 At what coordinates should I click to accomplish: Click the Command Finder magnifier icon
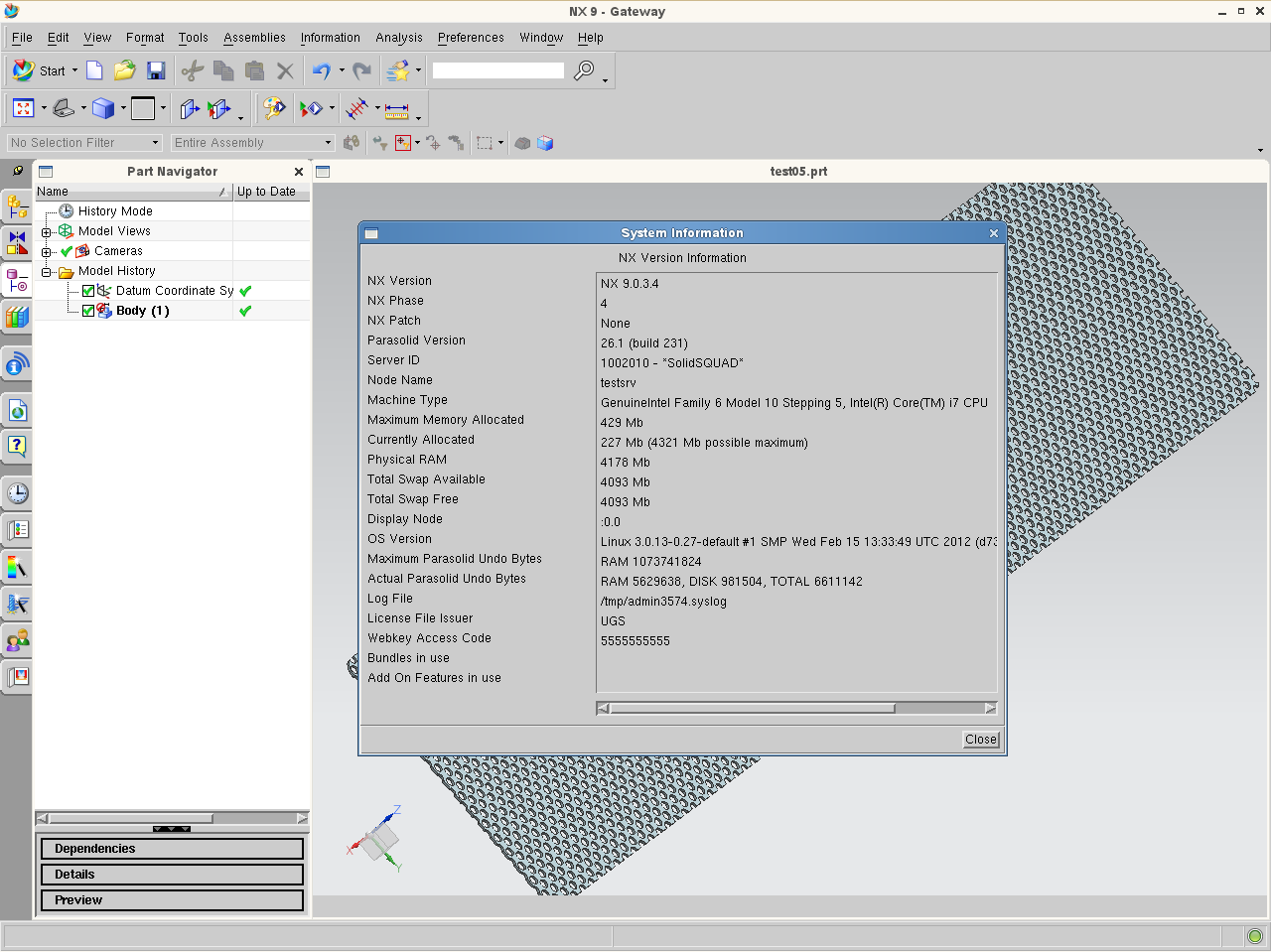[585, 70]
